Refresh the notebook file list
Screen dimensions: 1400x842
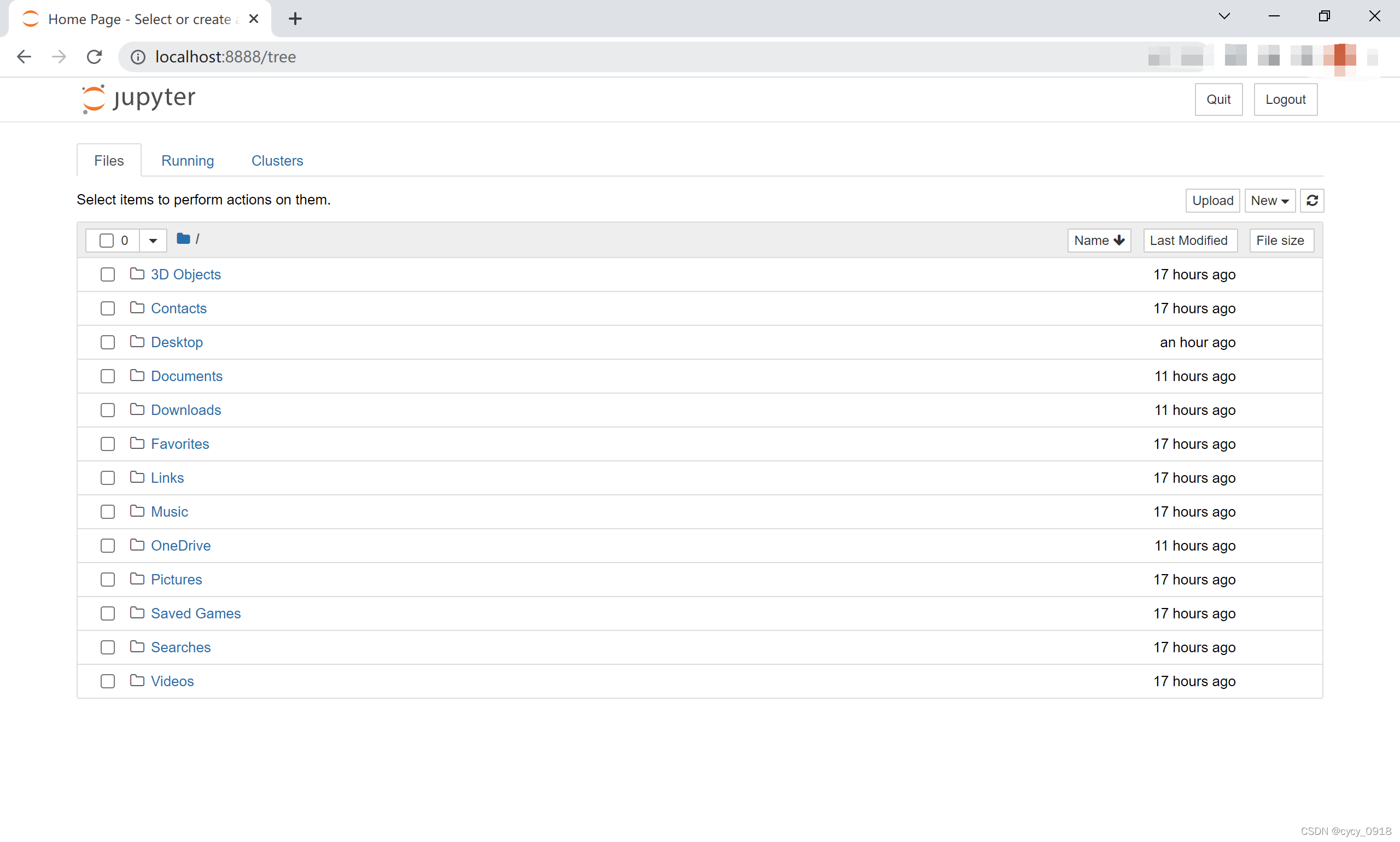point(1311,200)
